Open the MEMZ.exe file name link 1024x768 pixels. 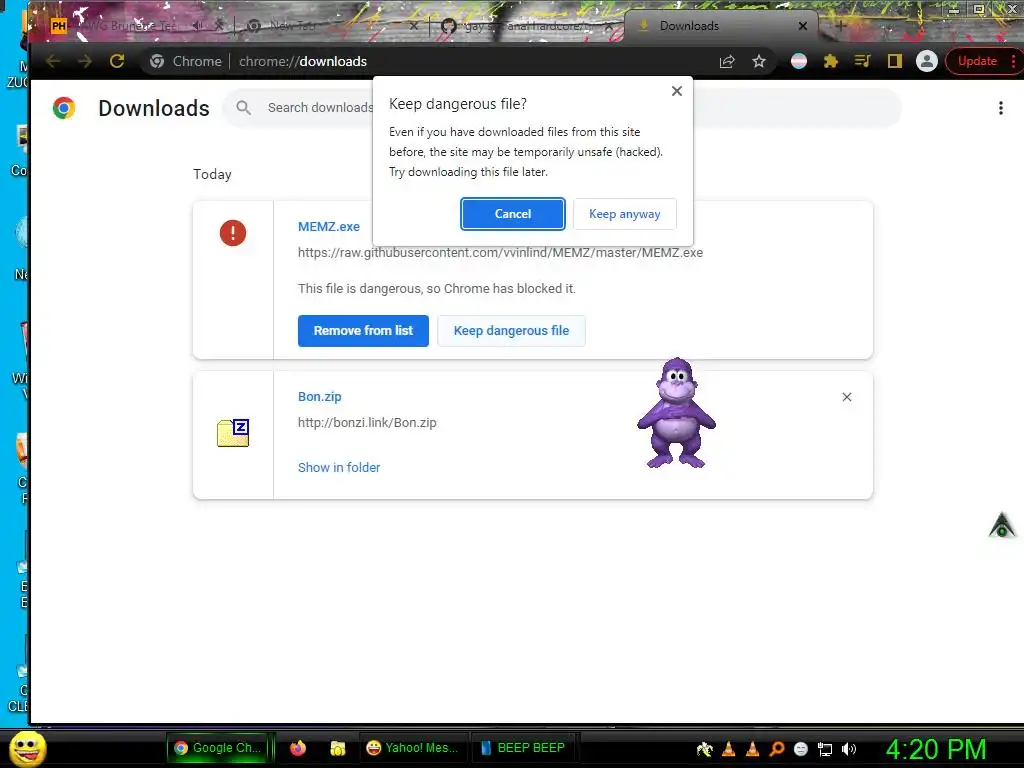328,227
